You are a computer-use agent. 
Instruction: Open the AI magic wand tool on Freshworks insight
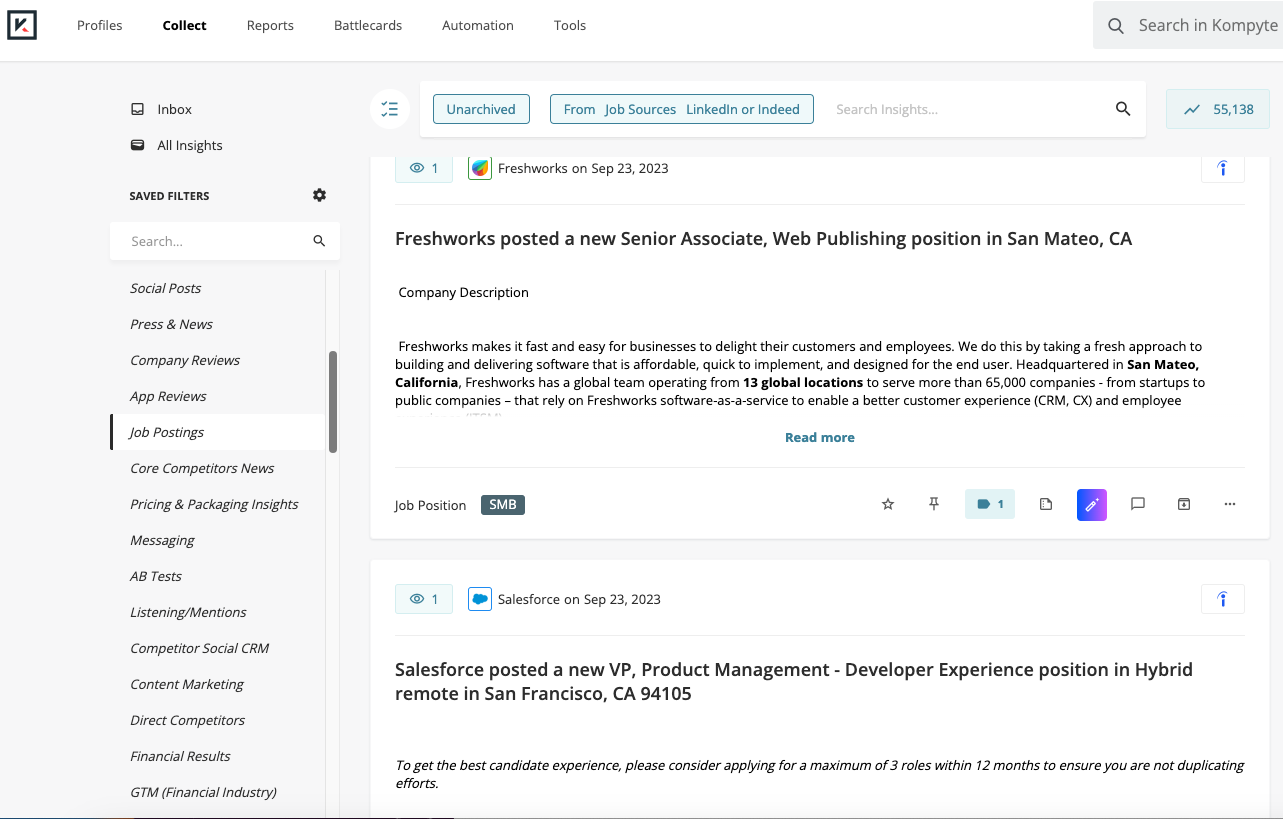1091,504
